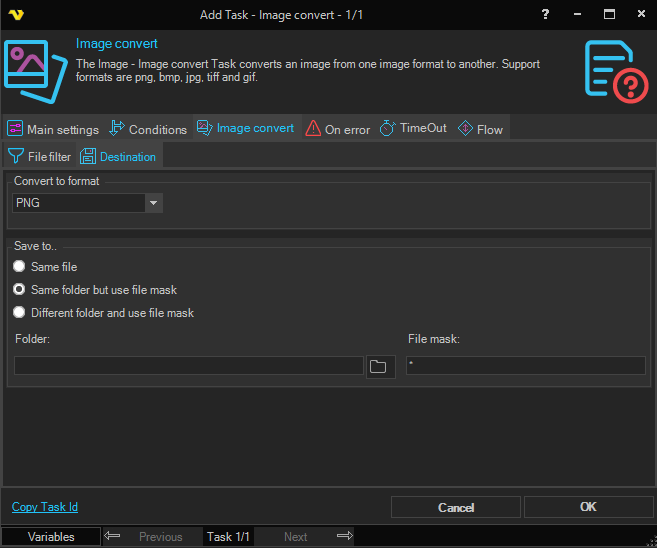
Task: Select Same folder but use file mask
Action: [x=20, y=290]
